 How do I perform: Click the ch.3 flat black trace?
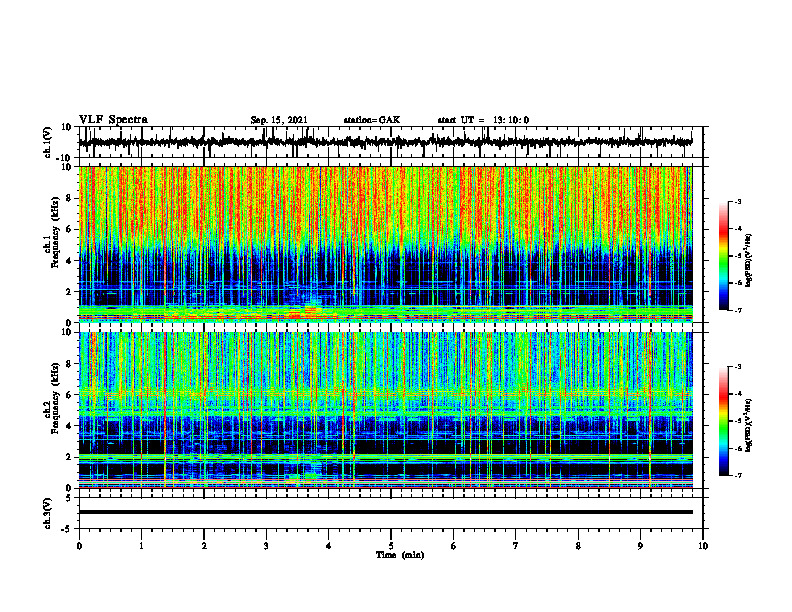385,512
